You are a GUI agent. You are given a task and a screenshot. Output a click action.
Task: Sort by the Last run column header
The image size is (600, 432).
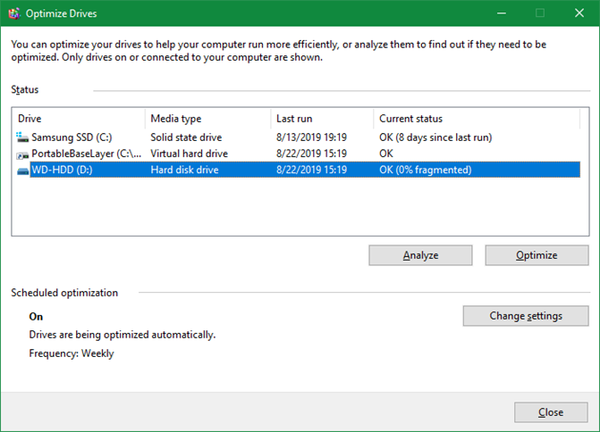pos(321,118)
